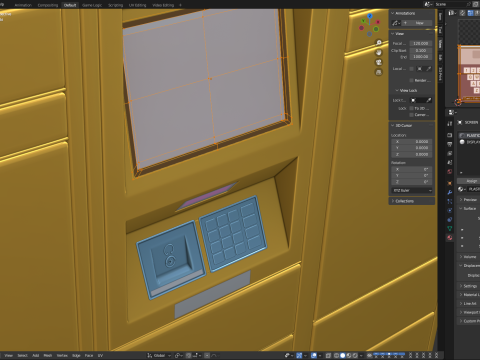This screenshot has height=360, width=480.
Task: Click the annotation pencil layer icon
Action: (x=396, y=23)
